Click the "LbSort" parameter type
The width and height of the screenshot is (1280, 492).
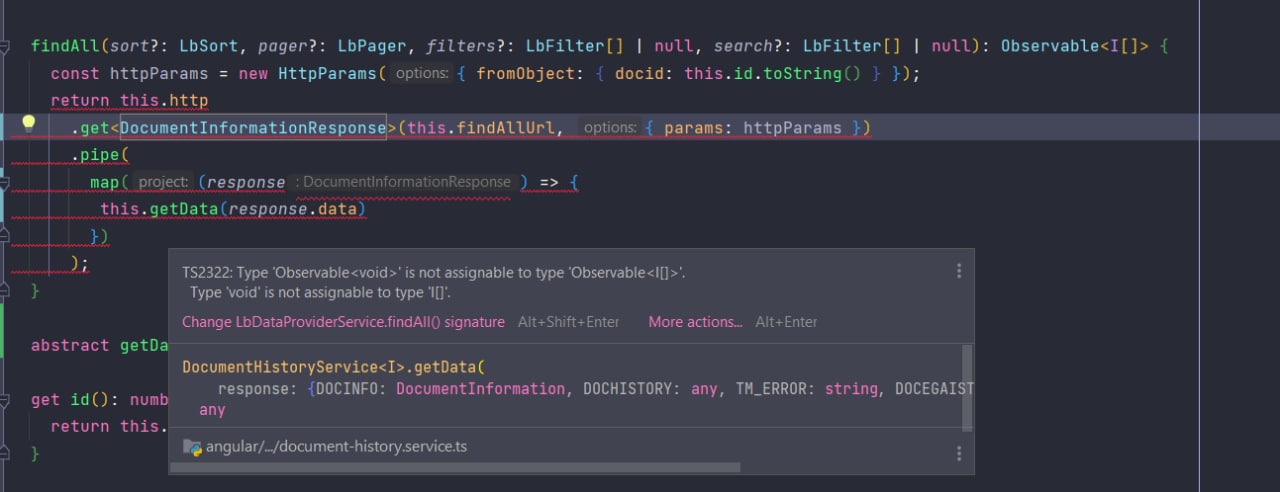click(x=209, y=46)
